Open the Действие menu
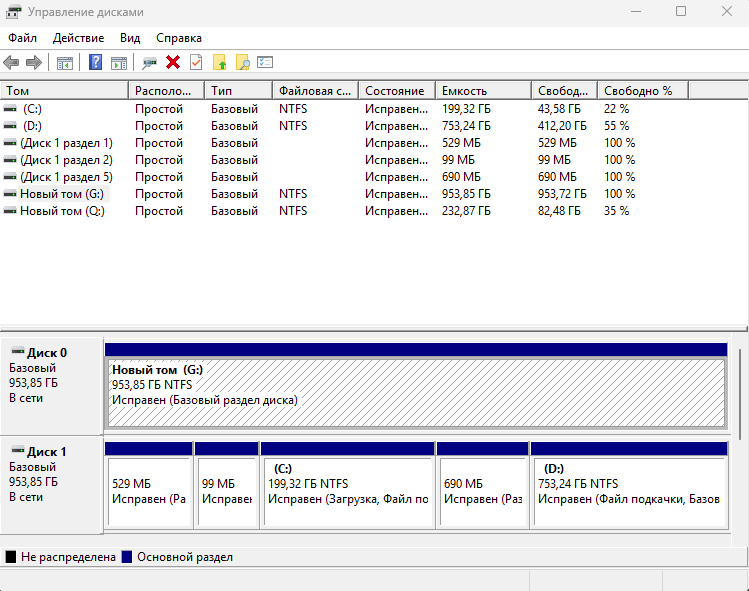Image resolution: width=749 pixels, height=591 pixels. pyautogui.click(x=78, y=38)
